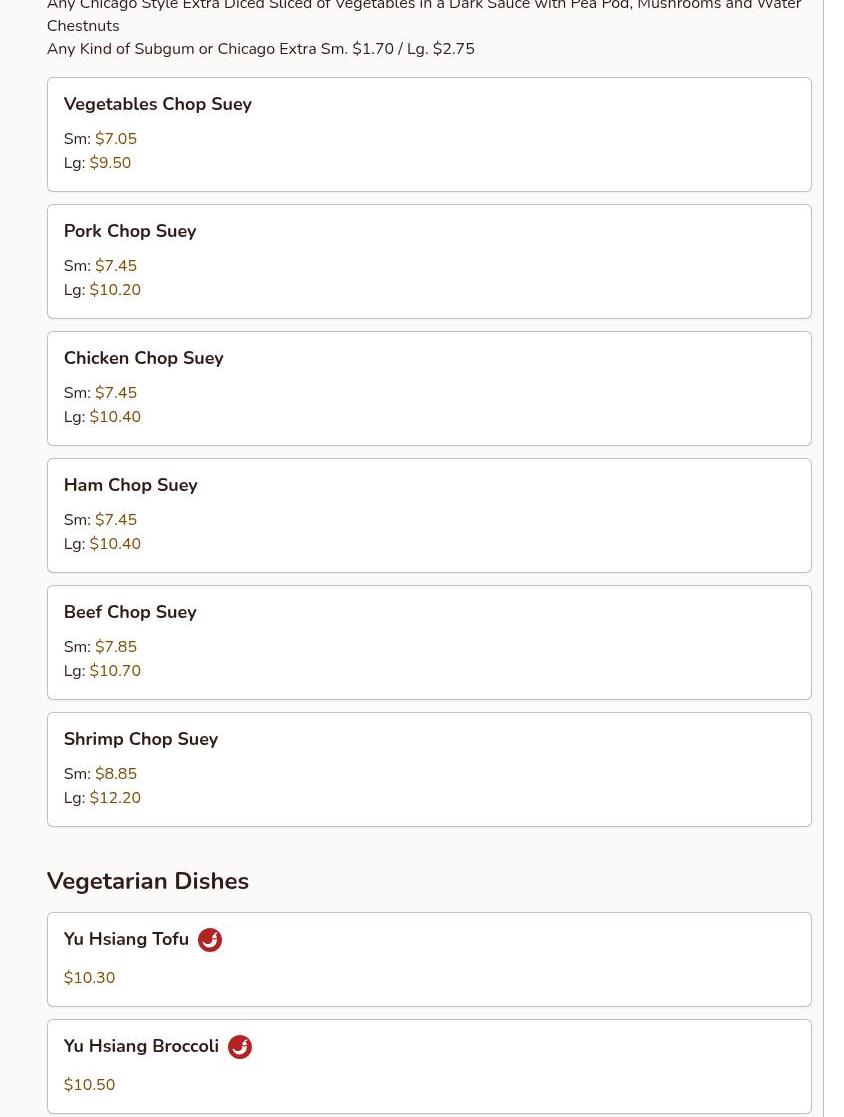Click Yu Hsiang Broccoli item name
This screenshot has height=1117, width=844.
coord(141,1046)
